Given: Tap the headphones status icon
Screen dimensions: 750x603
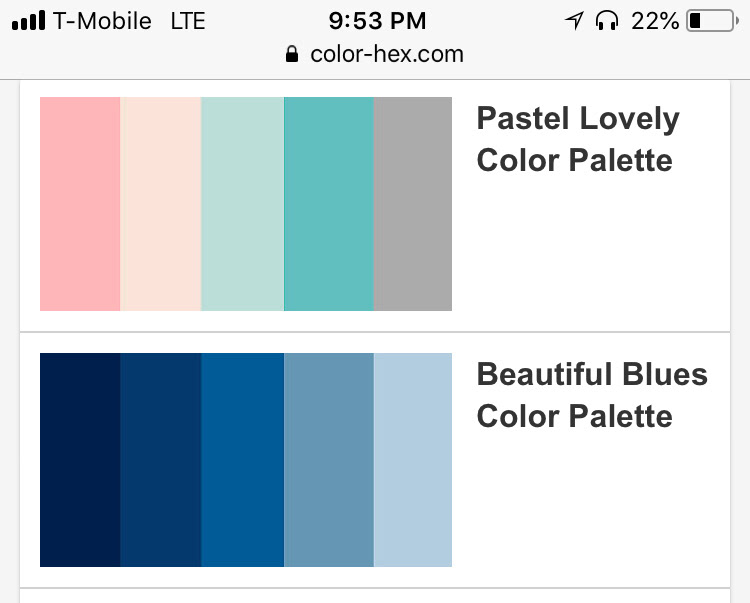Looking at the screenshot, I should (x=606, y=21).
